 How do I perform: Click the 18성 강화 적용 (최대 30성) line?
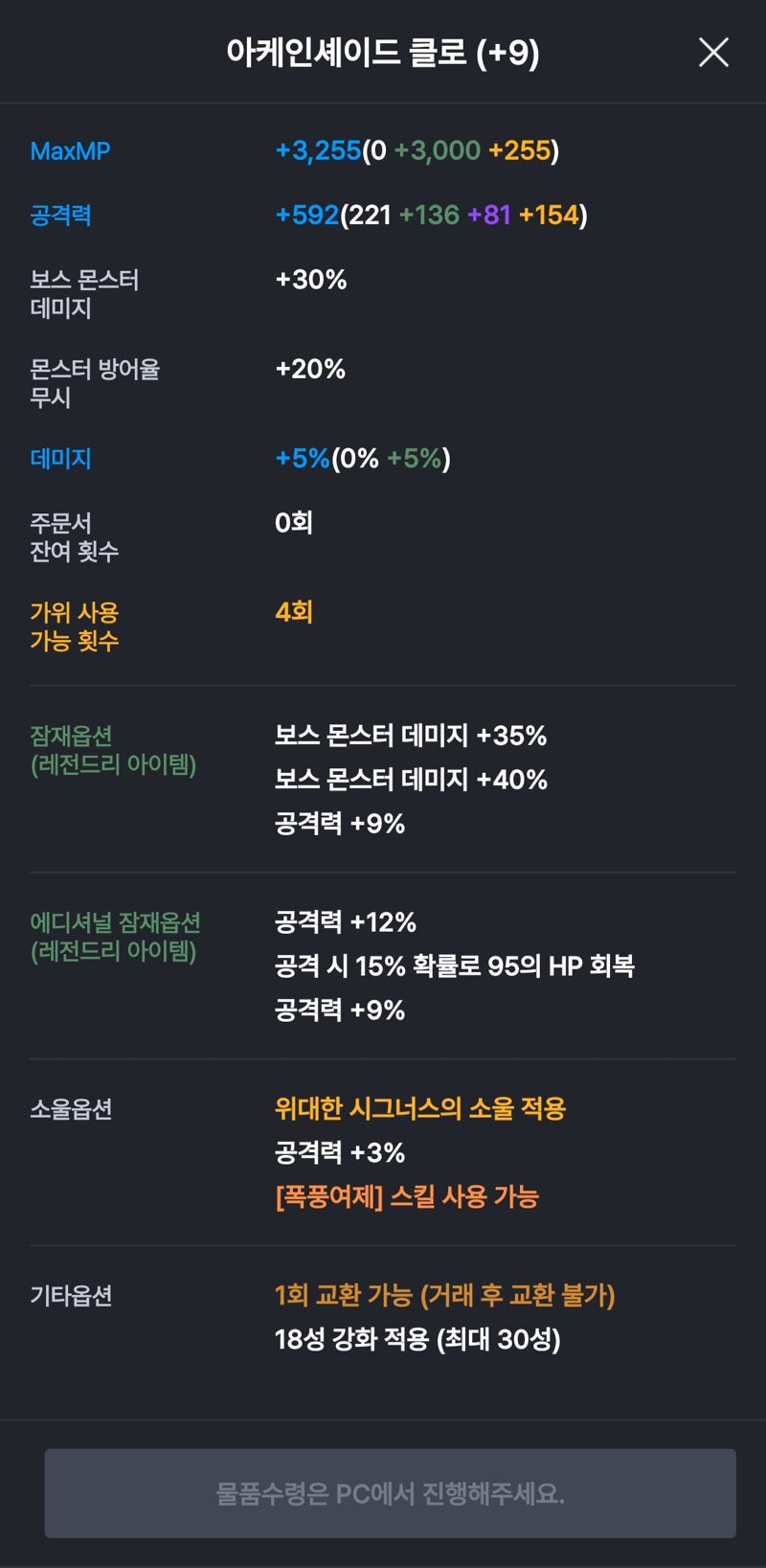(x=417, y=1339)
